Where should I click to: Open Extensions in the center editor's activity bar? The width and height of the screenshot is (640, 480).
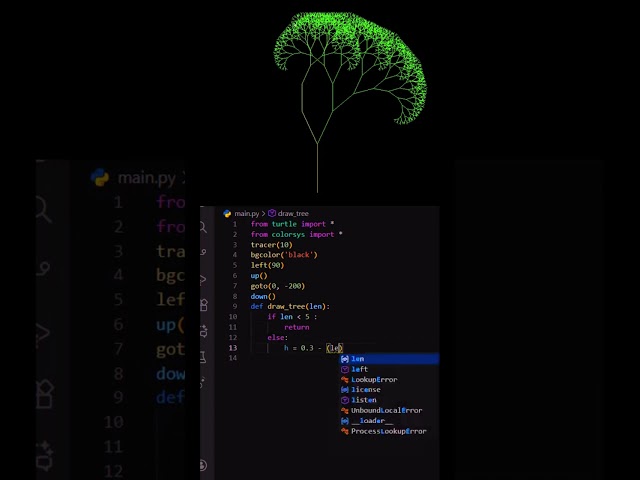tap(204, 304)
